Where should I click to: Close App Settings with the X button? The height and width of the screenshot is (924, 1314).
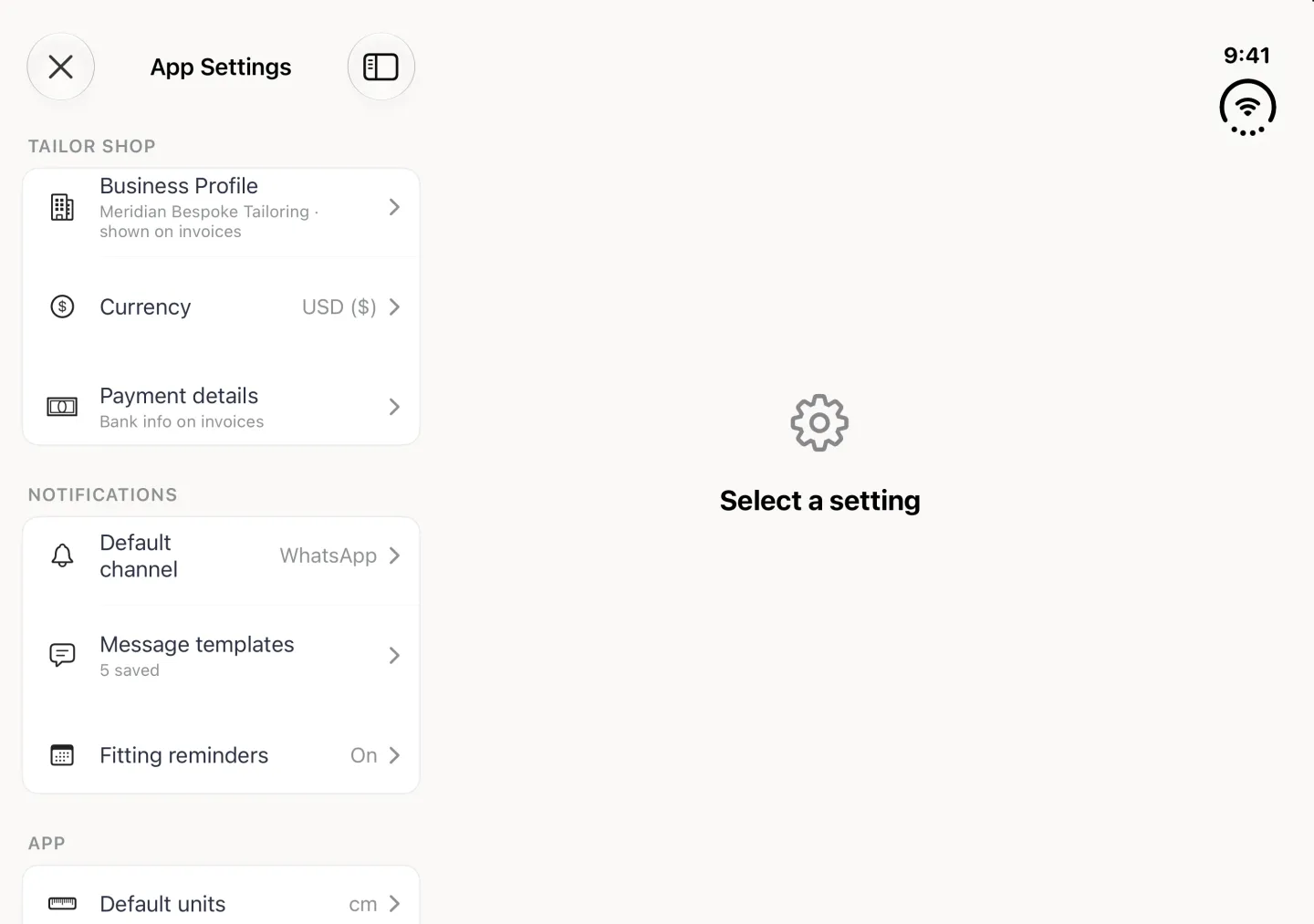(61, 67)
